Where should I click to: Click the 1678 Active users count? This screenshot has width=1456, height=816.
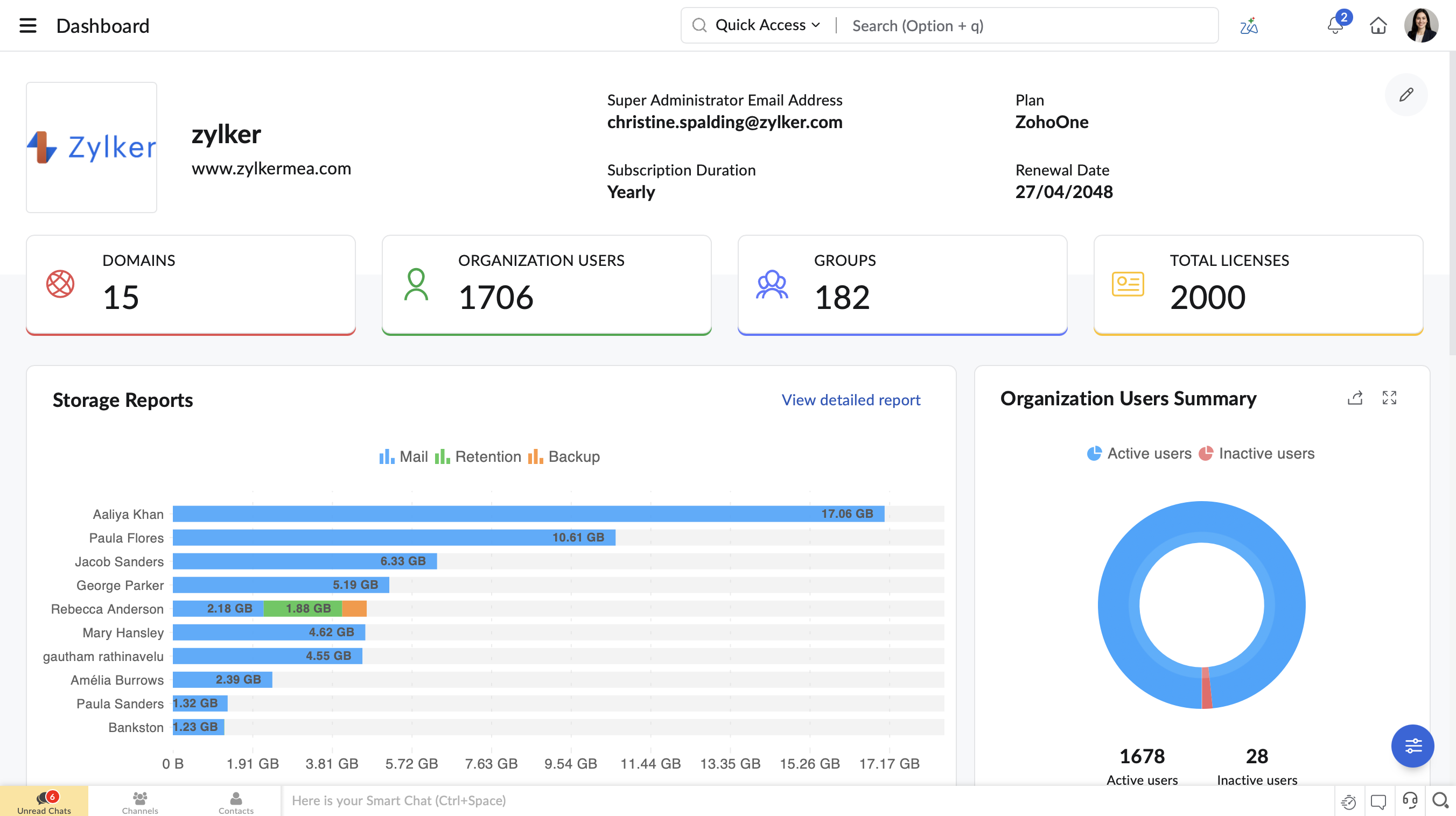coord(1142,756)
